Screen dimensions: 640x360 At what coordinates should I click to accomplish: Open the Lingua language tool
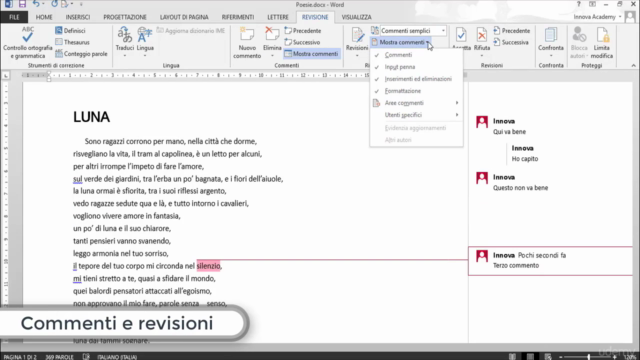click(145, 43)
